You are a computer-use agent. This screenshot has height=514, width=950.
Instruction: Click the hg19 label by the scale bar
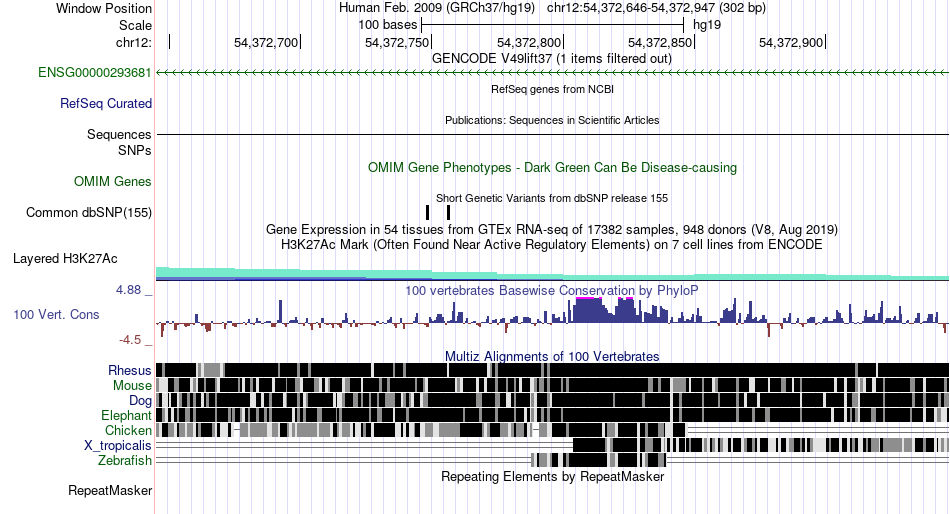pos(707,25)
